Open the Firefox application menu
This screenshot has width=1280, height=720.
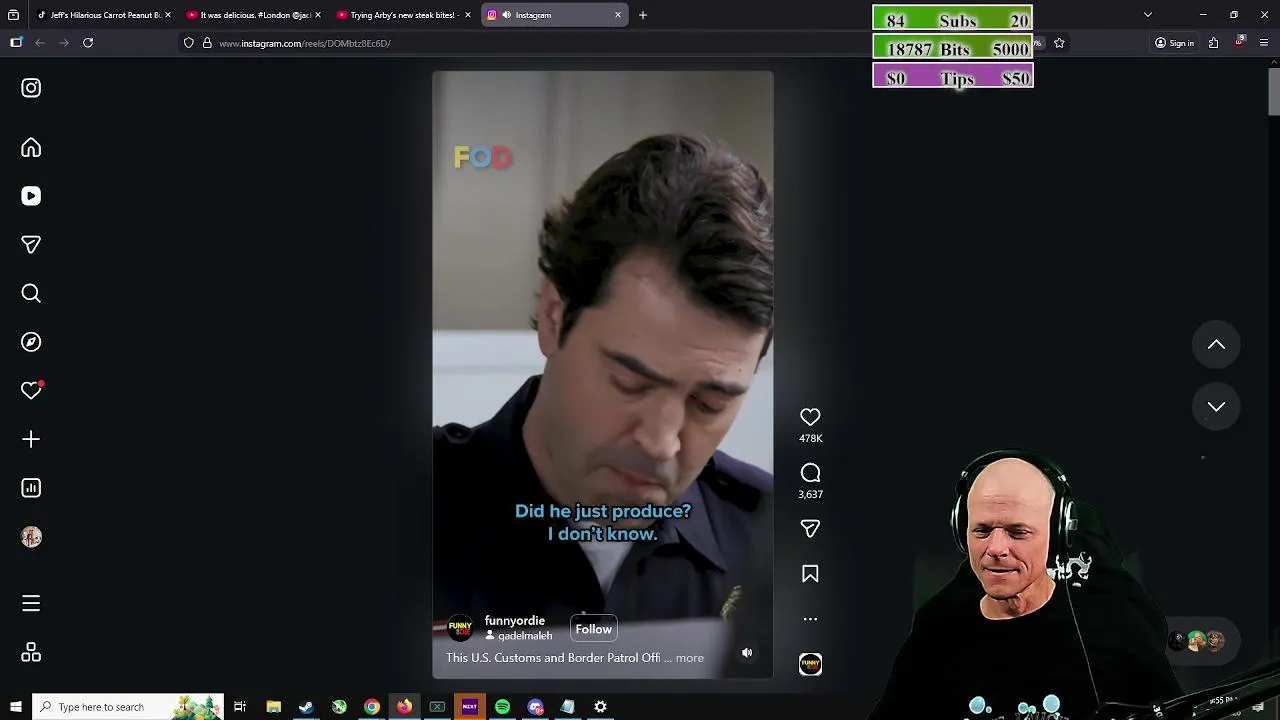[1264, 43]
